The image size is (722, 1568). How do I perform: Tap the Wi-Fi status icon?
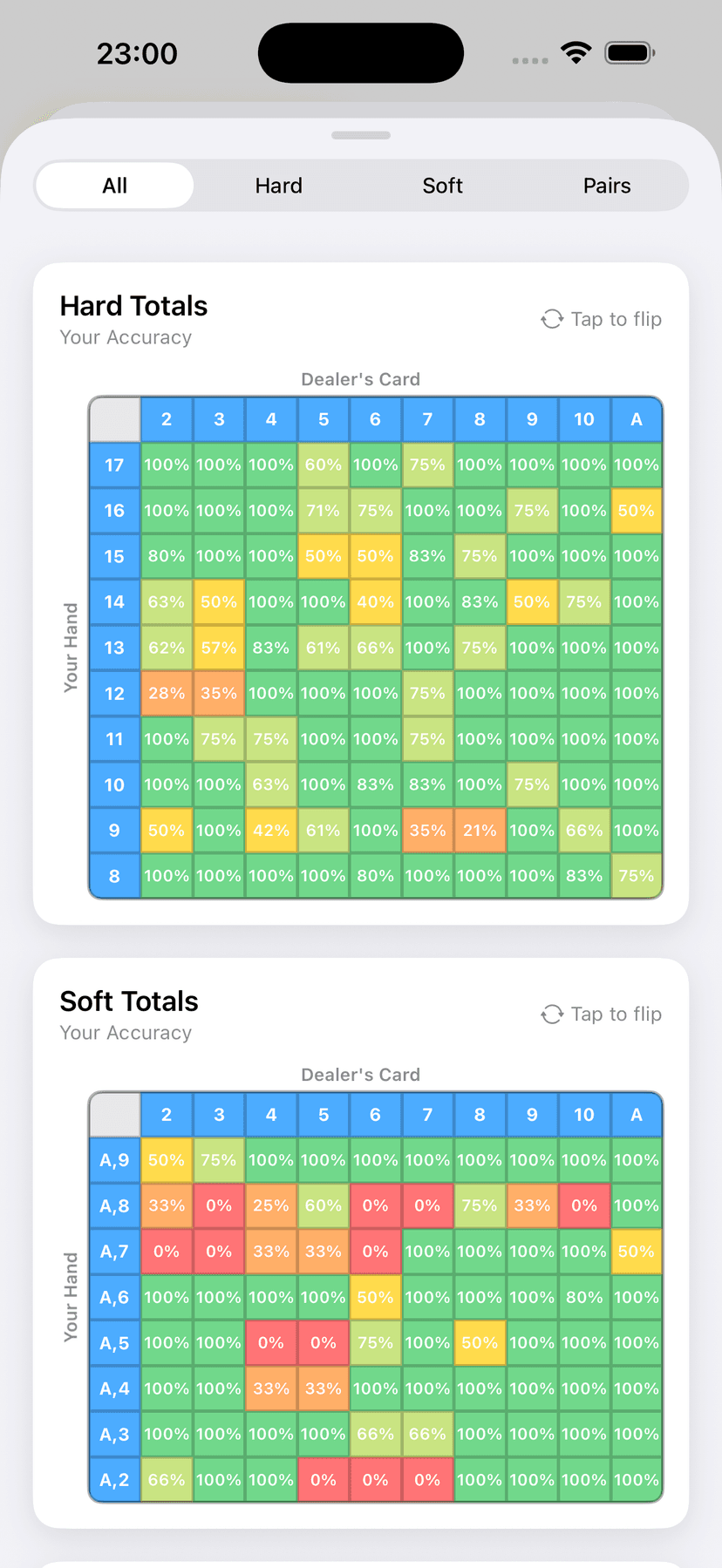pyautogui.click(x=576, y=53)
